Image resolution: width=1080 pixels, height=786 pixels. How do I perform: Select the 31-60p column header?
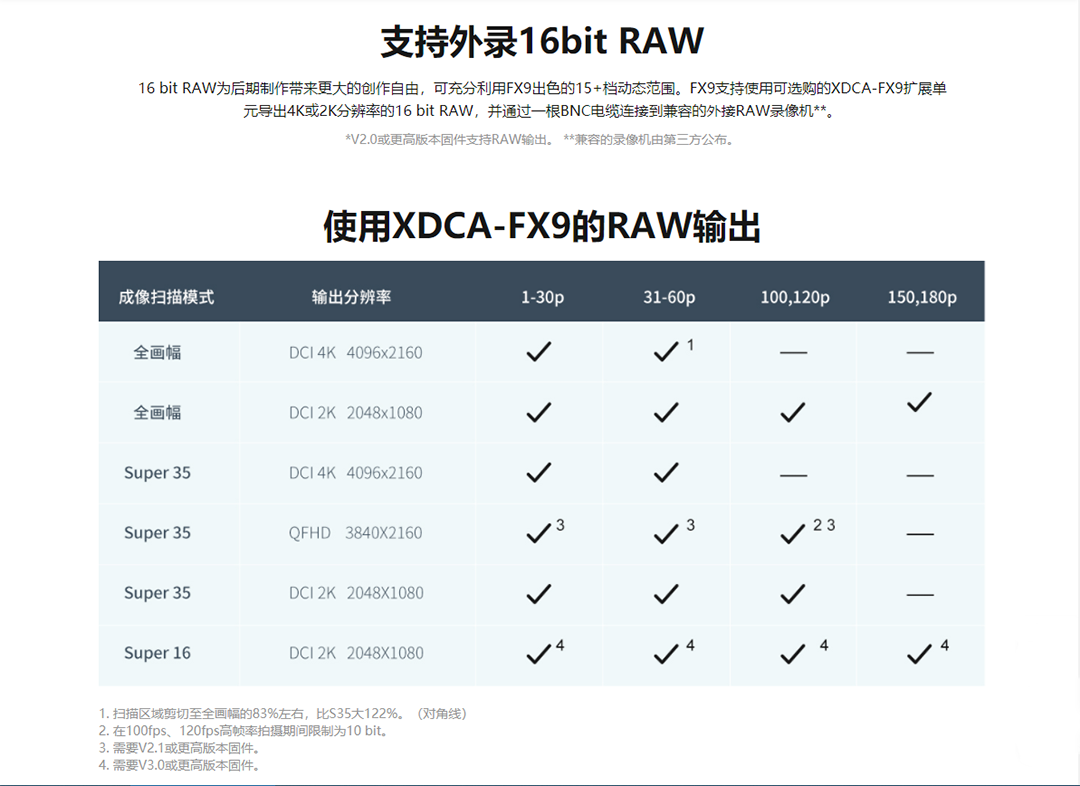pos(669,297)
